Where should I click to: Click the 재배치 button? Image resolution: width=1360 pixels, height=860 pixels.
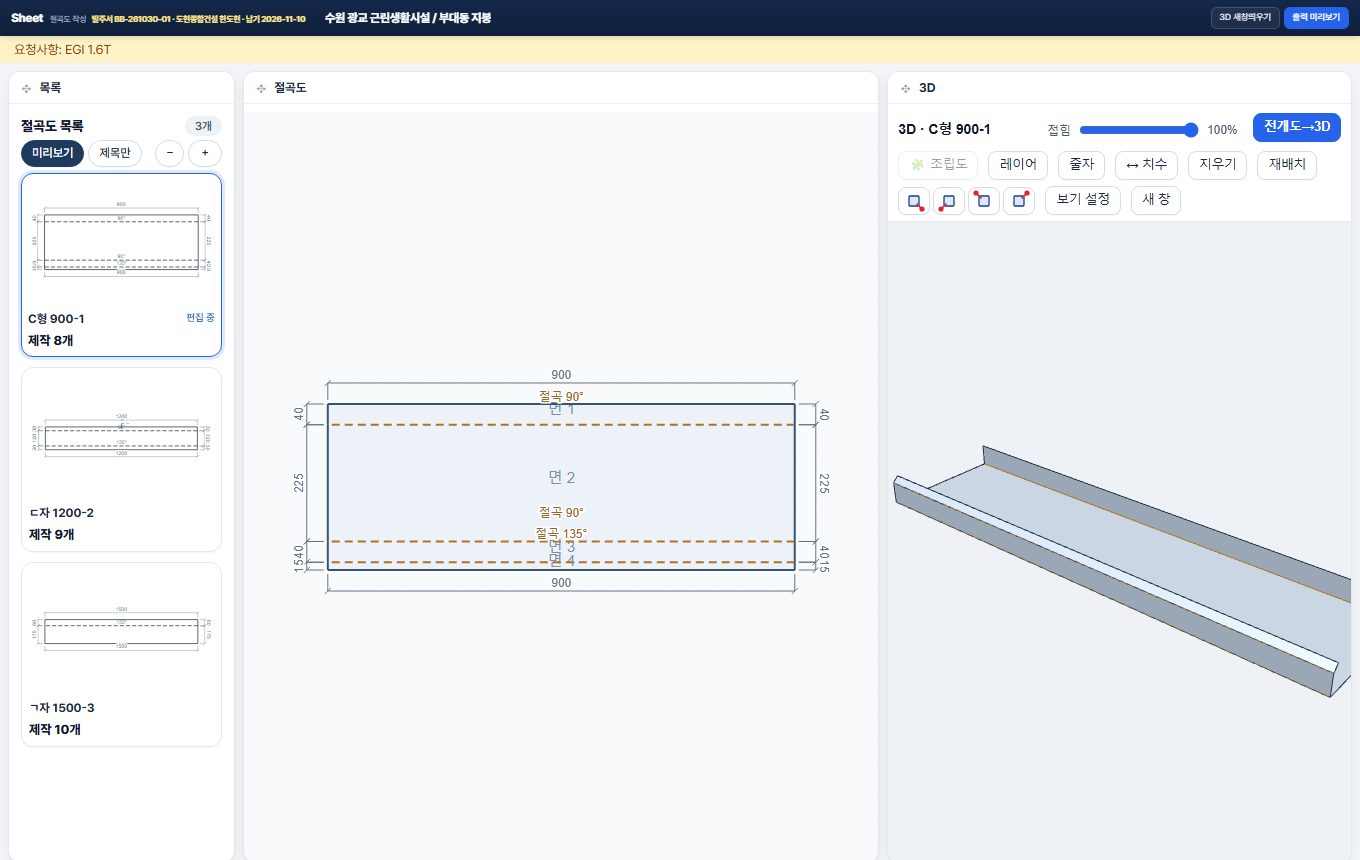1287,165
